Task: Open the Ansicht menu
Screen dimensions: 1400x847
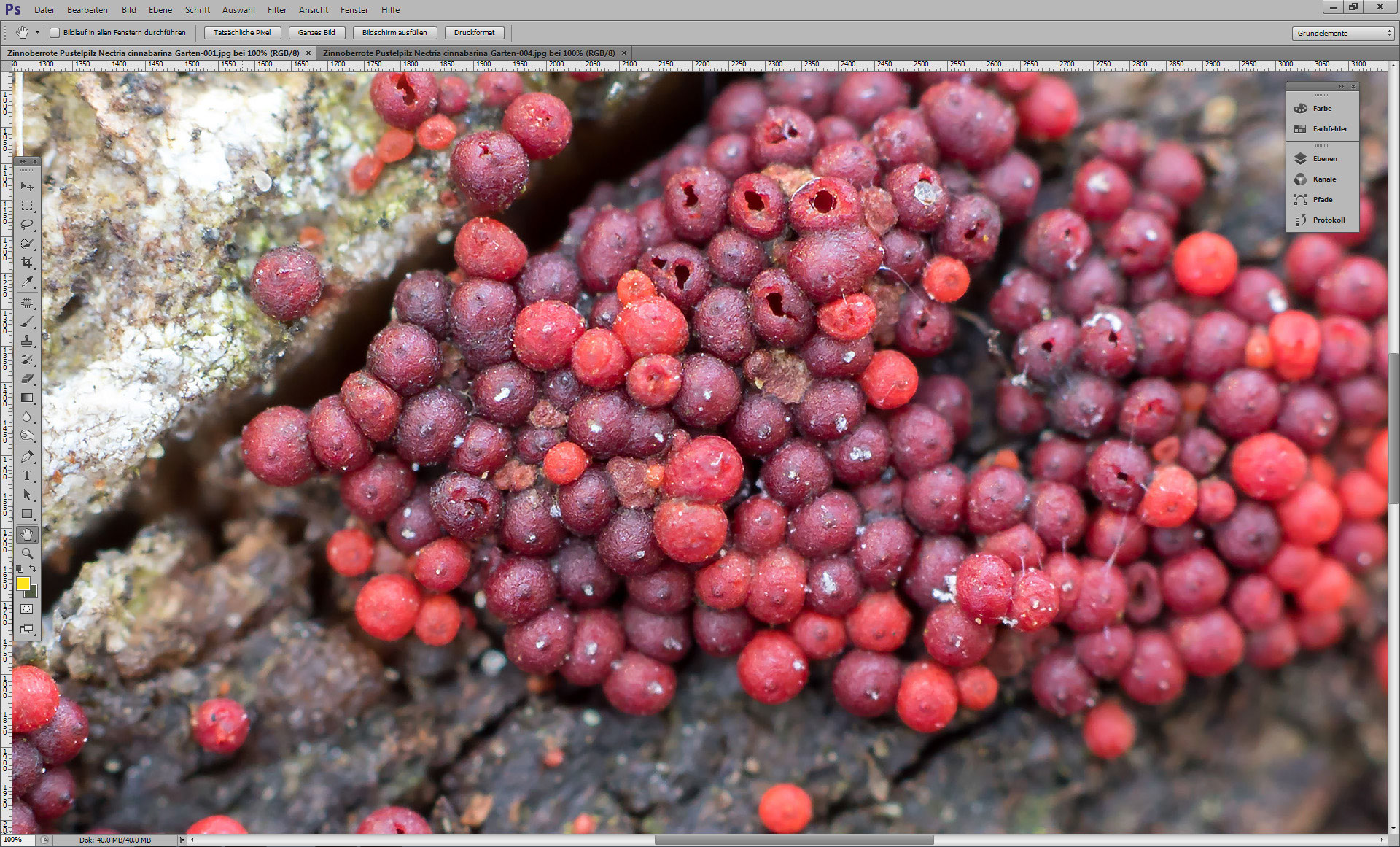Action: pos(314,9)
